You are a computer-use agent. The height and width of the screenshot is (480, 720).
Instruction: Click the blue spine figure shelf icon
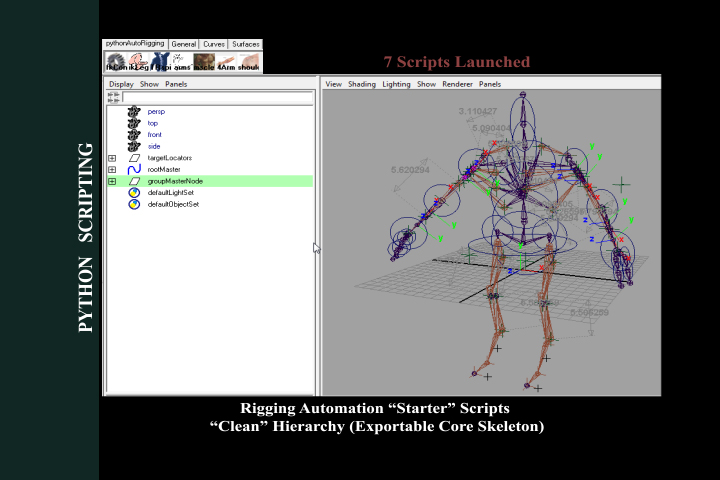click(161, 62)
